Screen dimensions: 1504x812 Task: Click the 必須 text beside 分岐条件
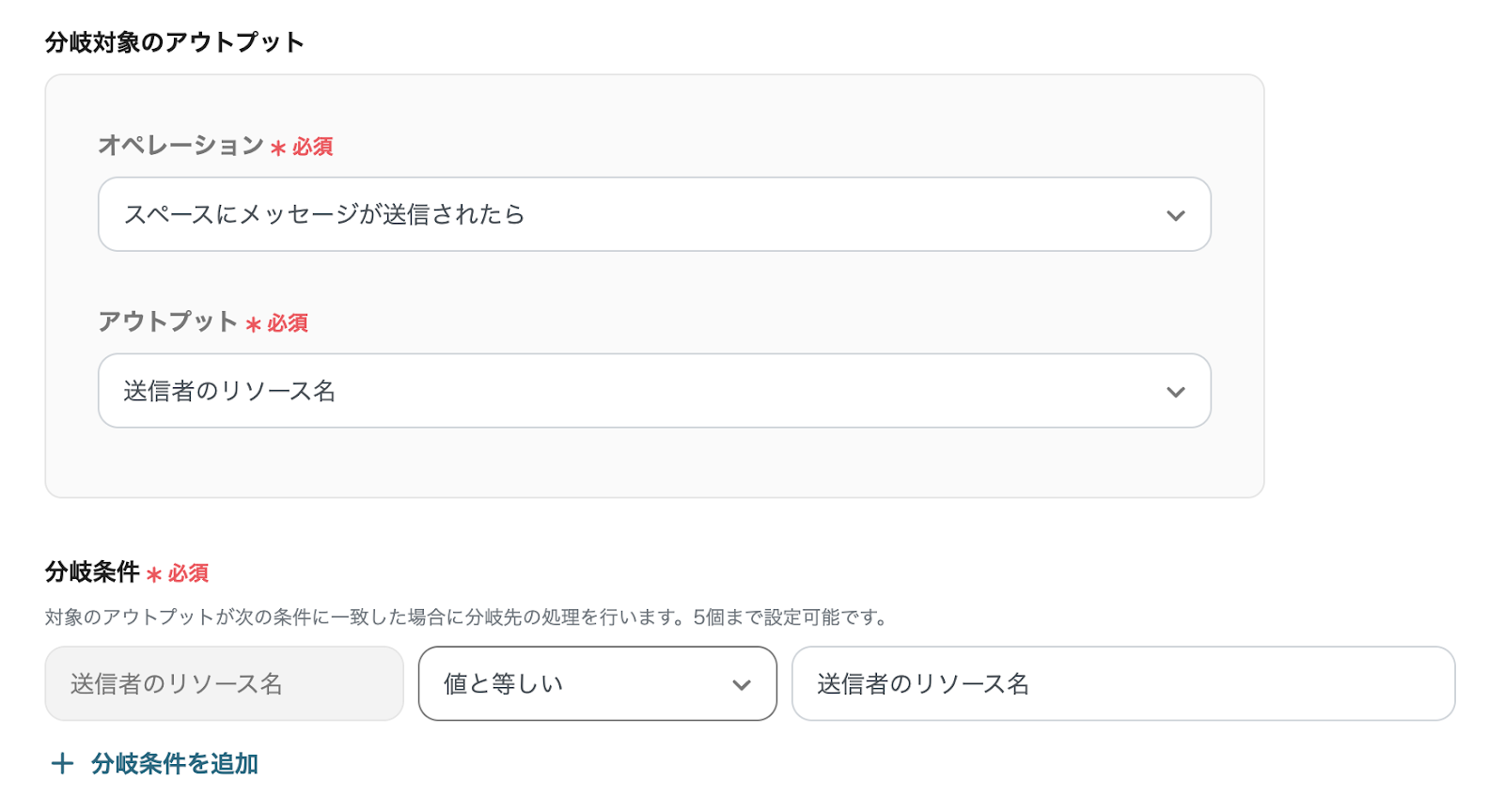[188, 573]
